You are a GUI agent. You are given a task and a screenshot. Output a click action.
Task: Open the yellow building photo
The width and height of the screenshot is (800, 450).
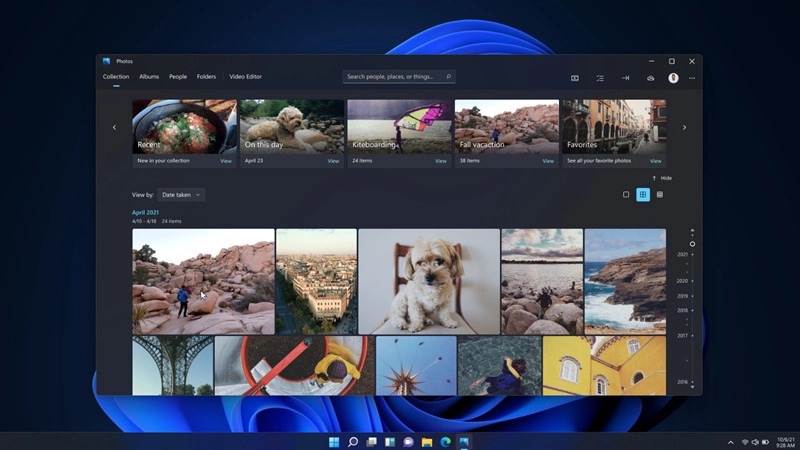604,366
